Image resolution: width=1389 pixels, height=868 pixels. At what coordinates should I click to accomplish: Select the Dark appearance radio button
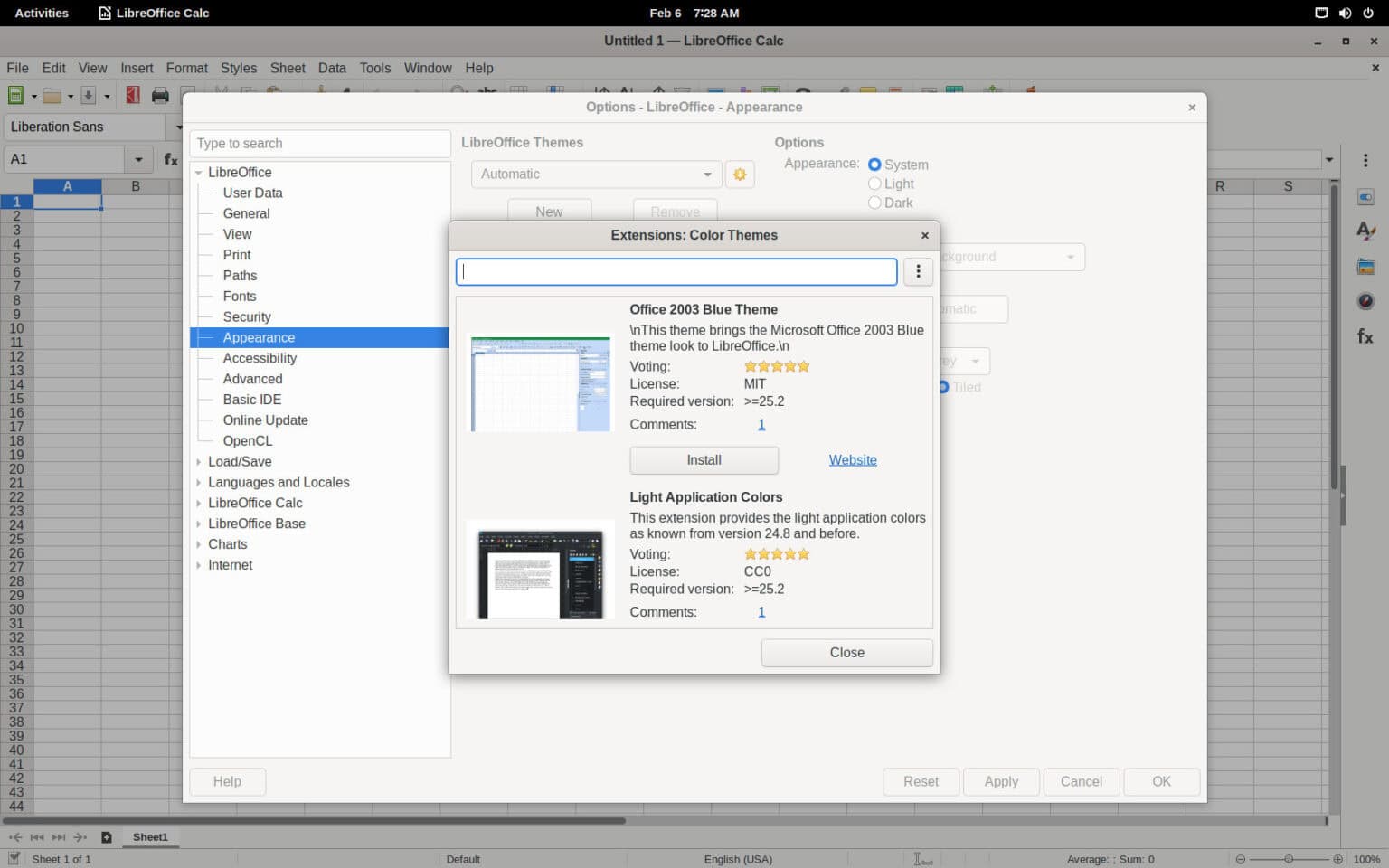click(x=874, y=203)
